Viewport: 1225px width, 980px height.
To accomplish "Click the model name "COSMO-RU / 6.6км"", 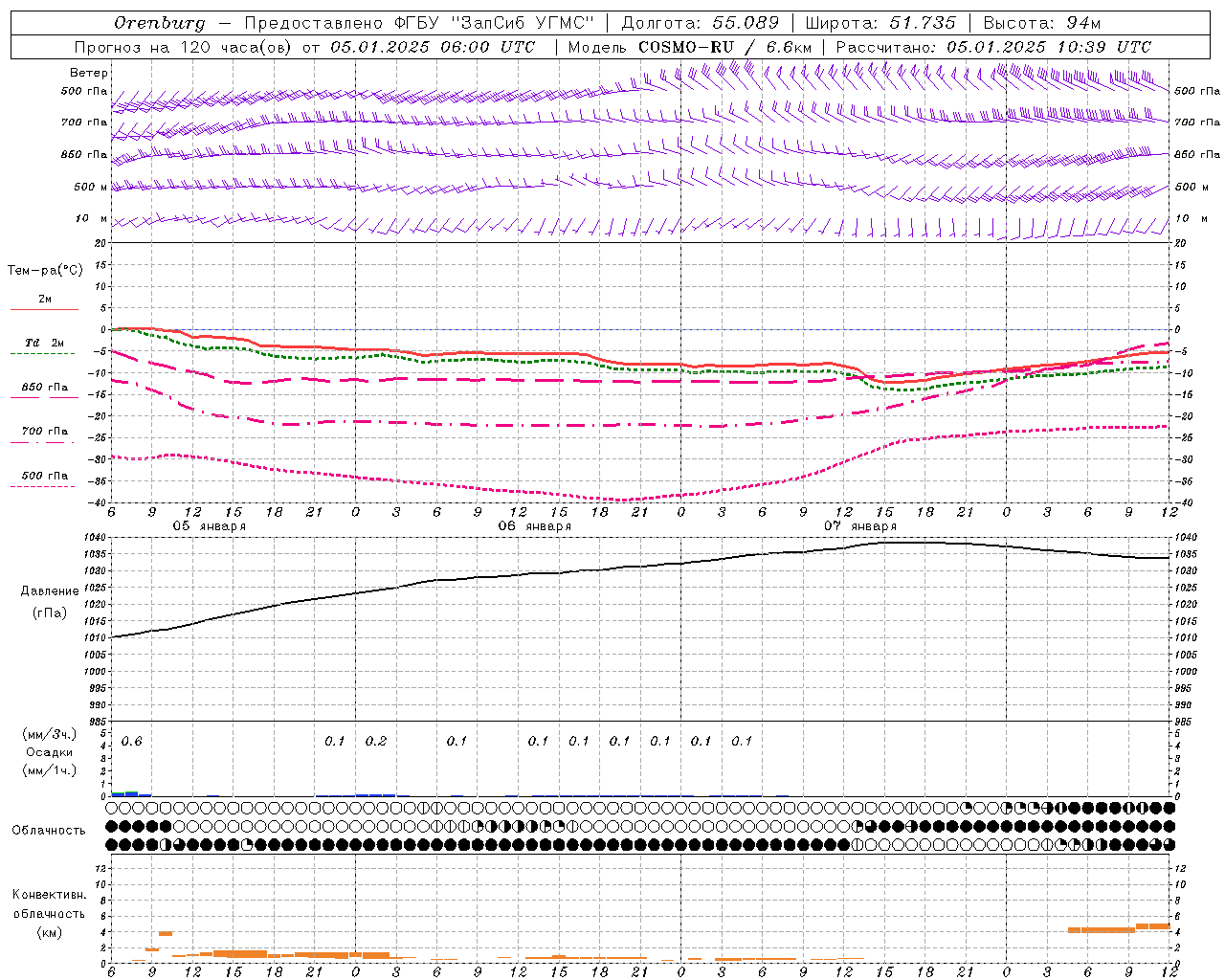I will (x=724, y=47).
